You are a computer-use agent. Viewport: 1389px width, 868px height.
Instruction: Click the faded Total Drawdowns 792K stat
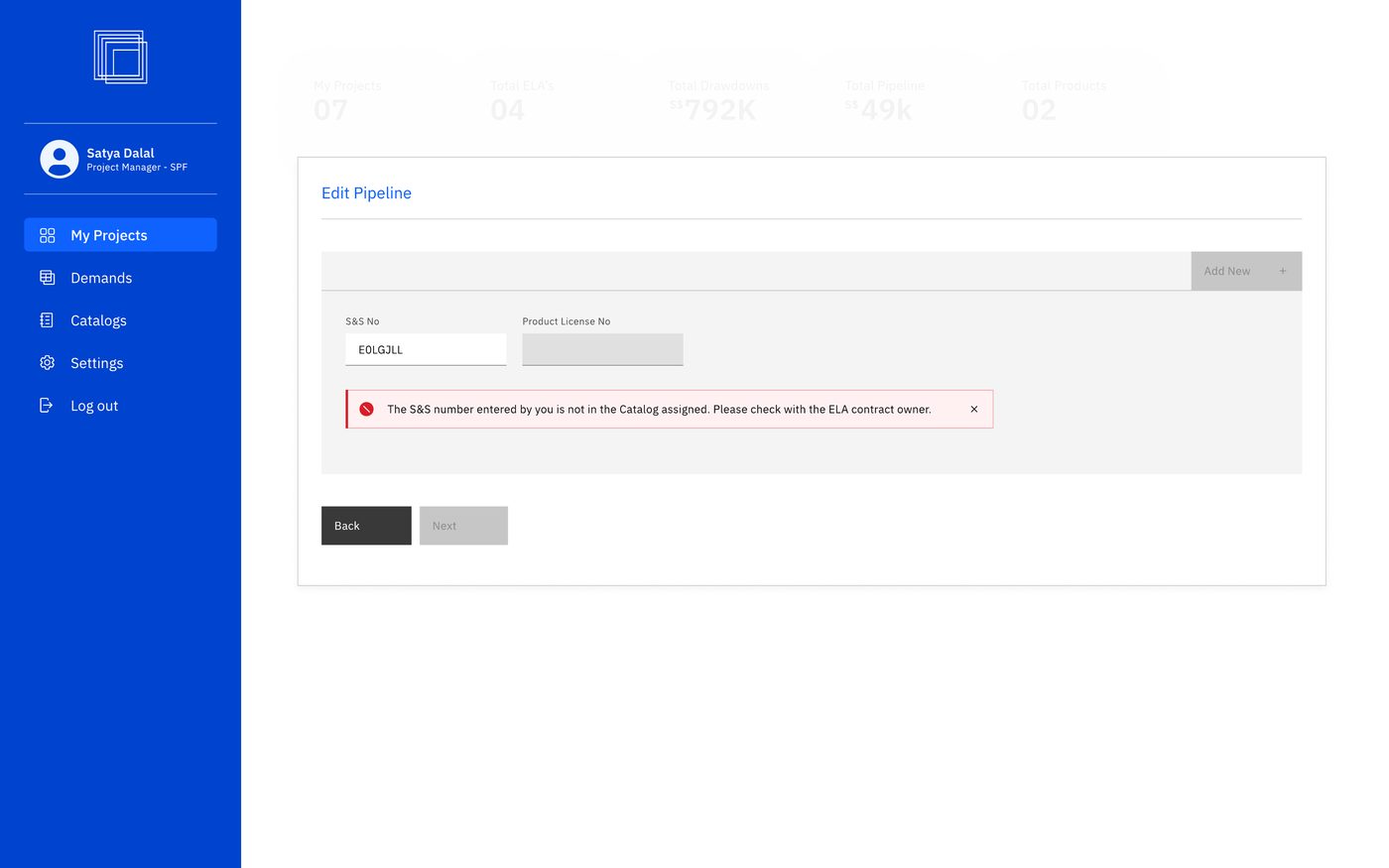(x=718, y=101)
